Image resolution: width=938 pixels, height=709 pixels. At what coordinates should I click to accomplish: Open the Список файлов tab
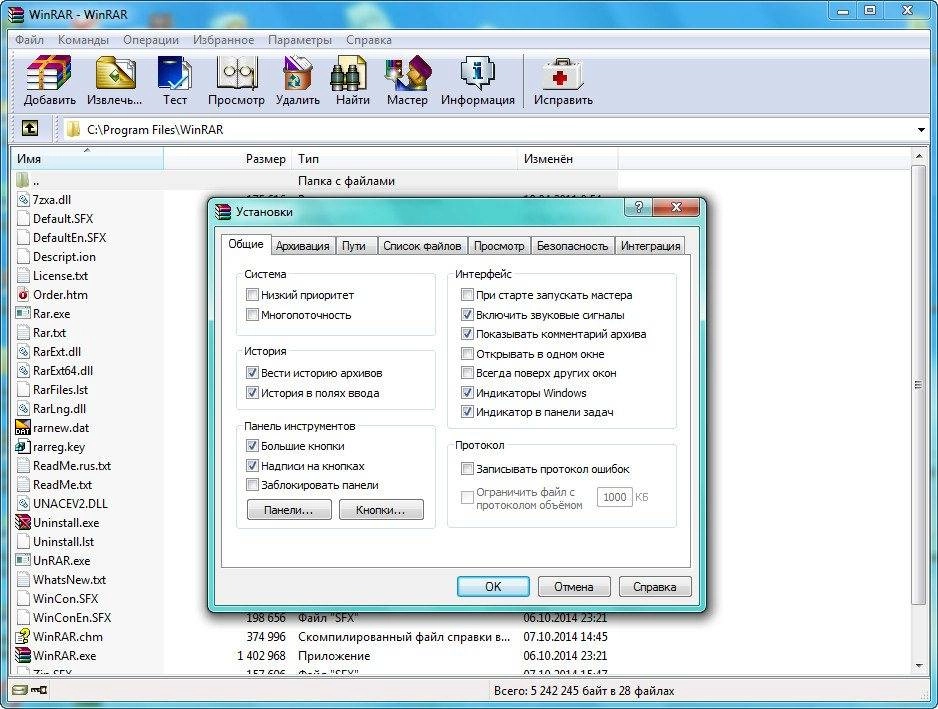coord(422,246)
